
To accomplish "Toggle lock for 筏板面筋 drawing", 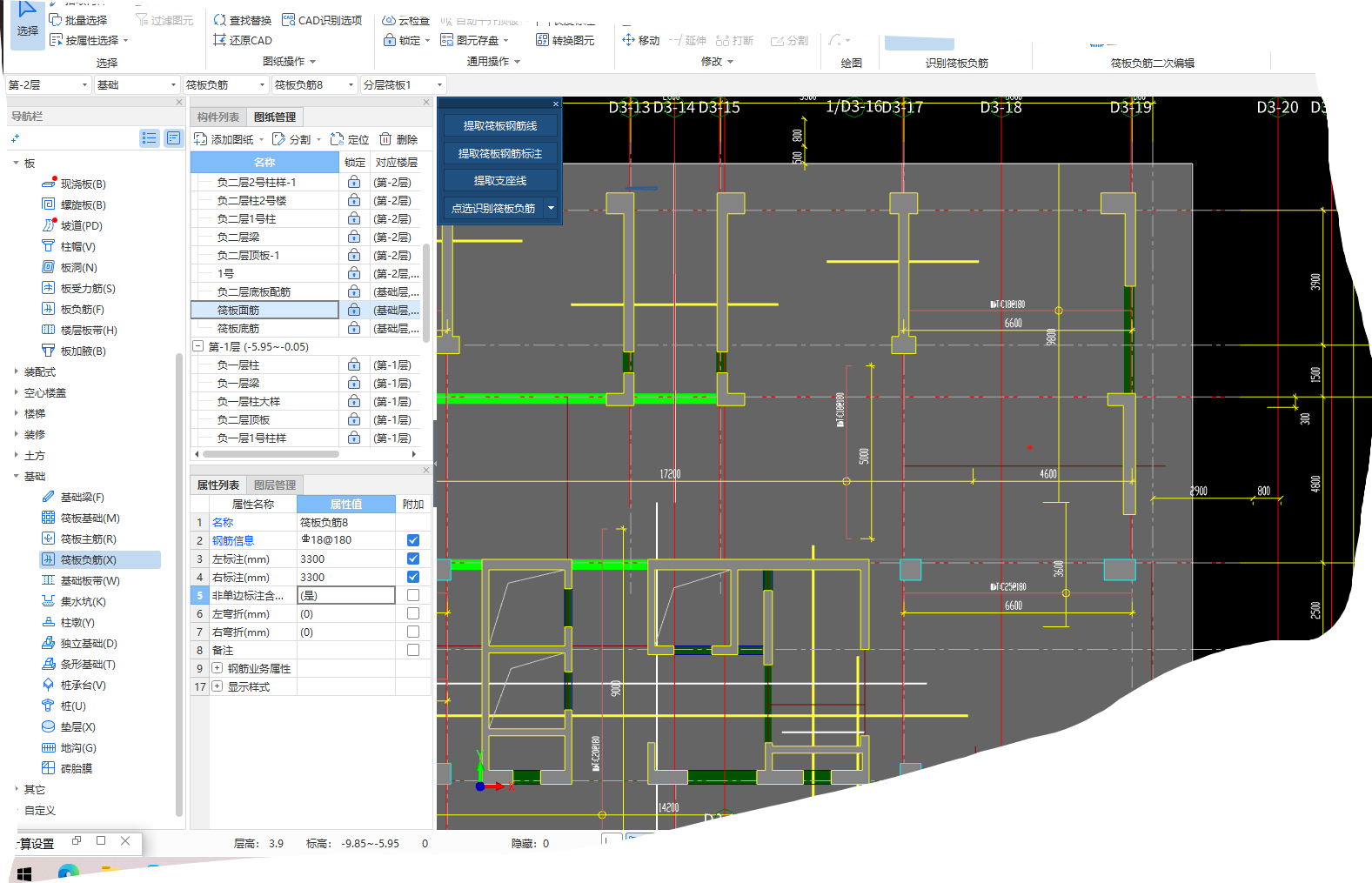I will 354,310.
